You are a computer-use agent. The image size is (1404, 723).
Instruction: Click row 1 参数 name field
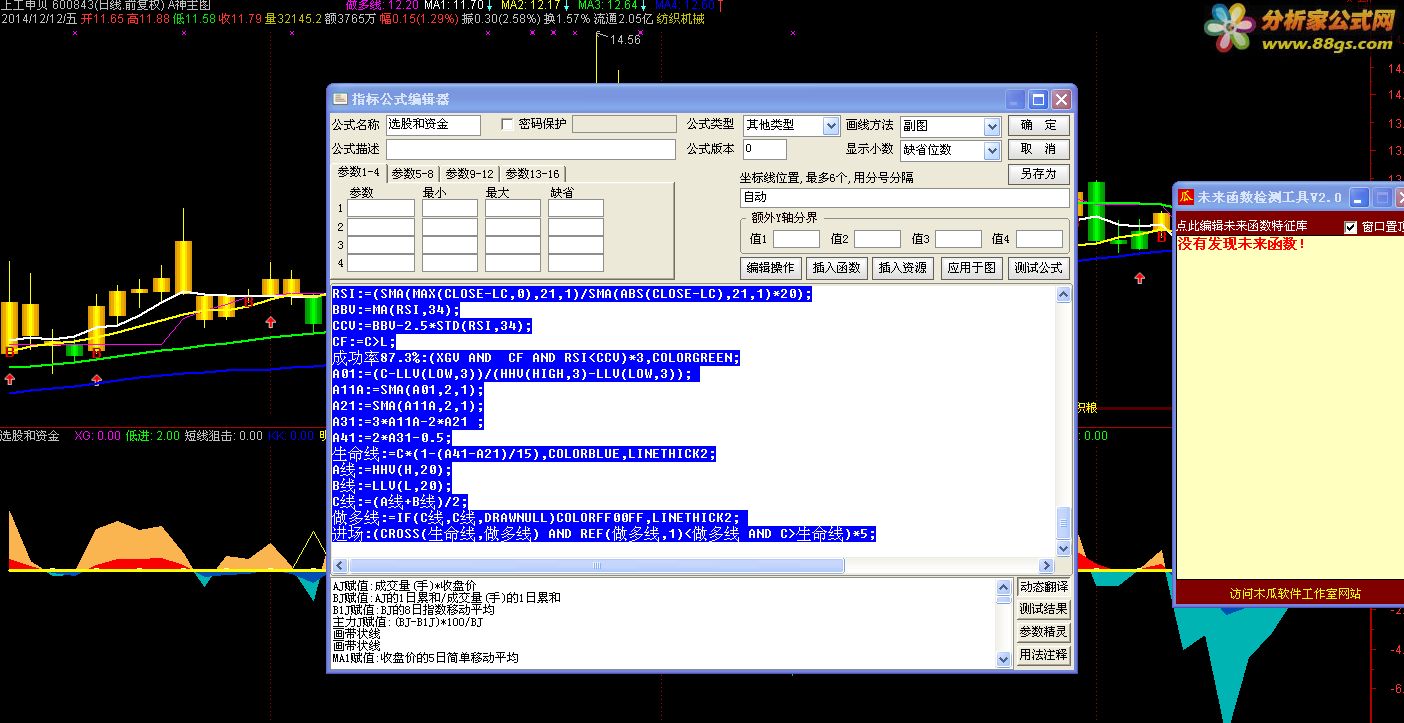(381, 208)
